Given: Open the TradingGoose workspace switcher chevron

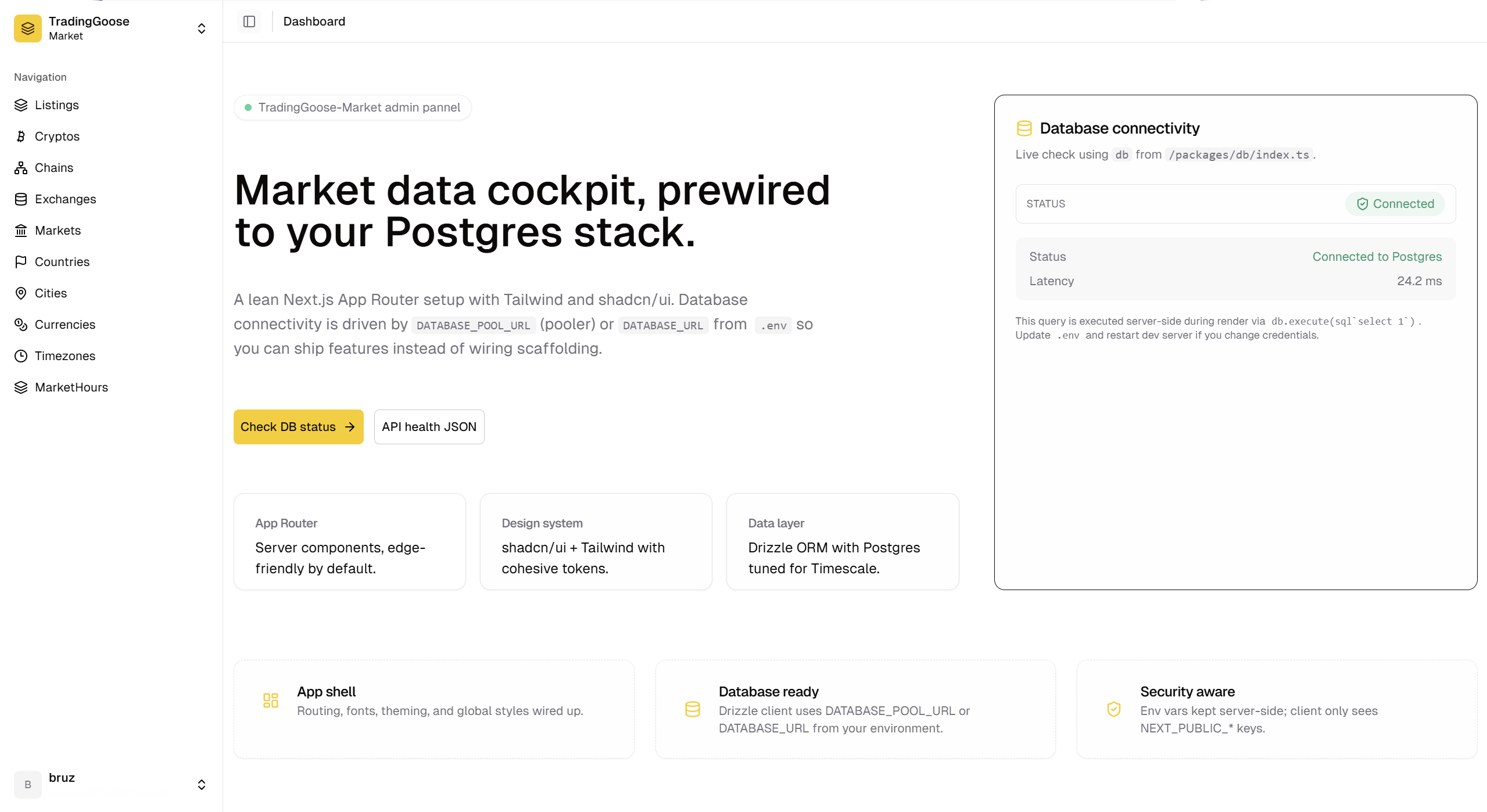Looking at the screenshot, I should tap(201, 28).
